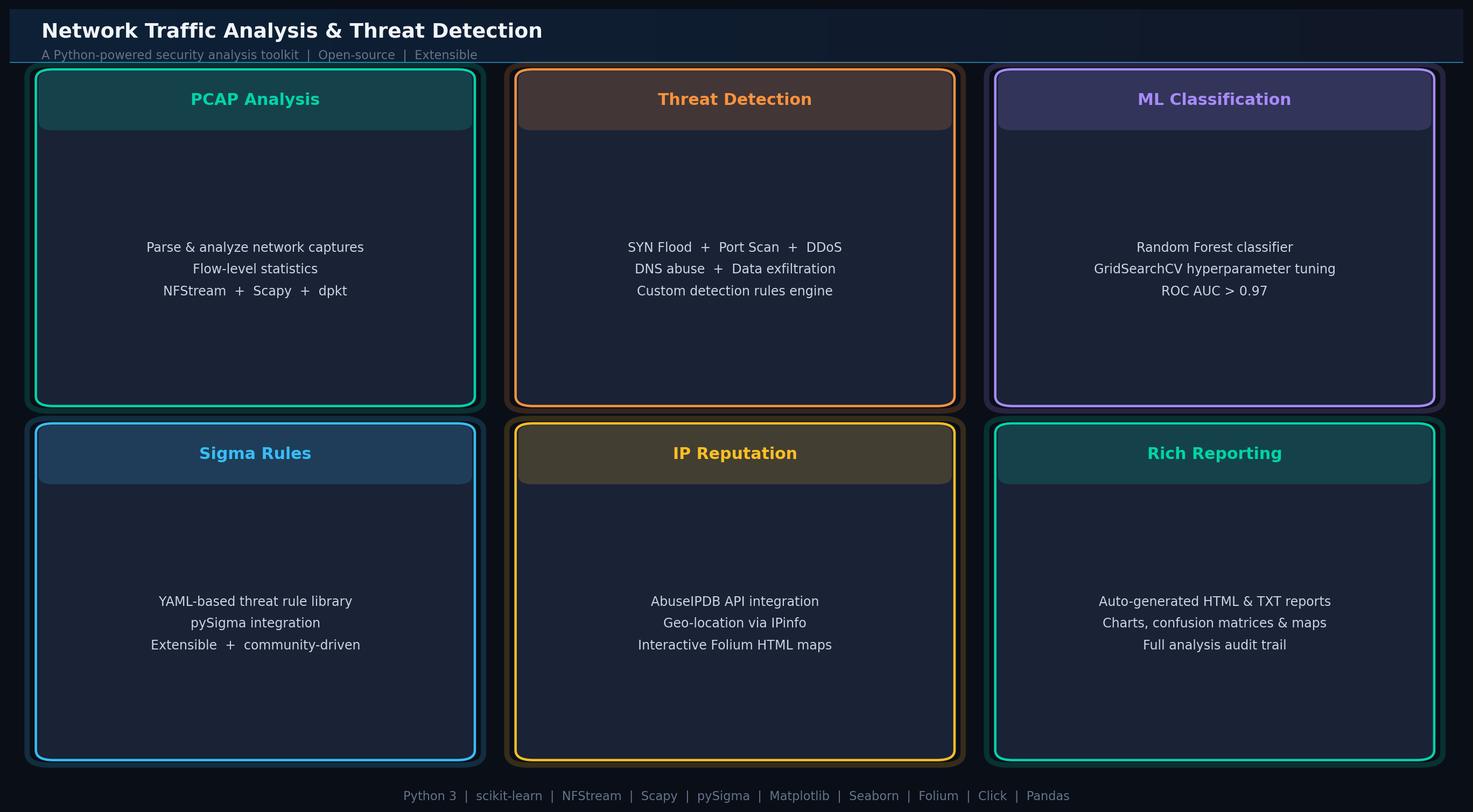Screen dimensions: 1473x812
Task: Open the ML Classification card header
Action: point(1214,100)
